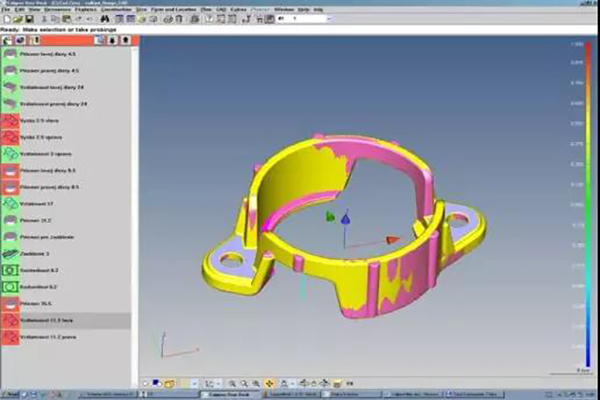The height and width of the screenshot is (400, 600).
Task: Open the CAD menu
Action: 221,9
